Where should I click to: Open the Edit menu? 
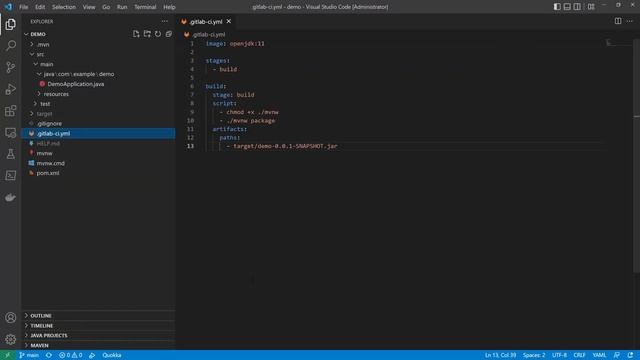click(x=40, y=7)
